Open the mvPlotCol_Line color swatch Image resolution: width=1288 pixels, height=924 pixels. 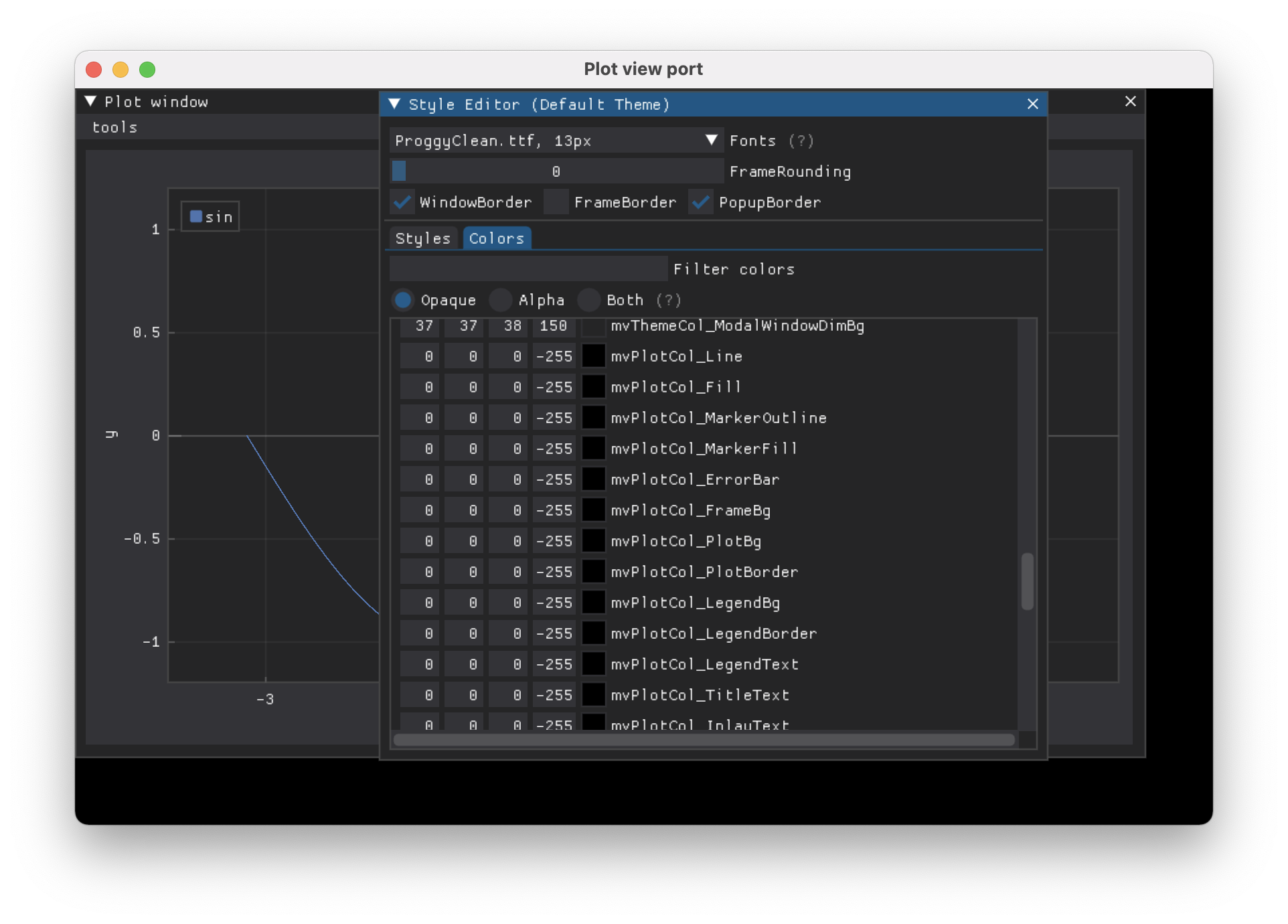pyautogui.click(x=593, y=356)
